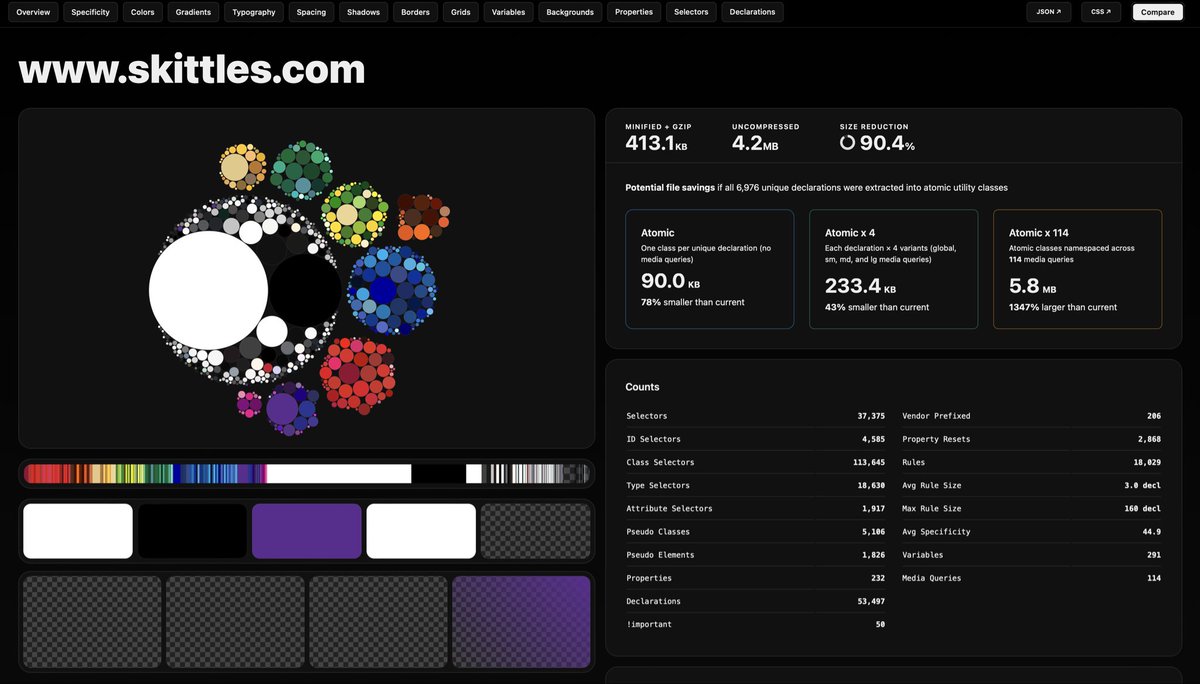Click the Type Selectors row label
This screenshot has width=1200, height=684.
pos(658,485)
